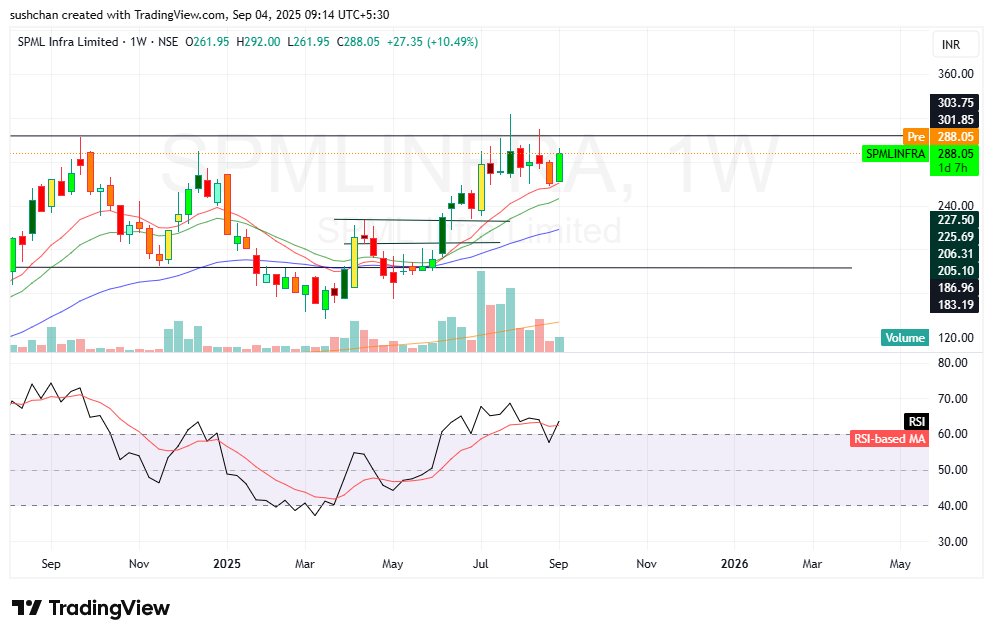Click the 225.69 price label
The width and height of the screenshot is (993, 638).
(955, 237)
